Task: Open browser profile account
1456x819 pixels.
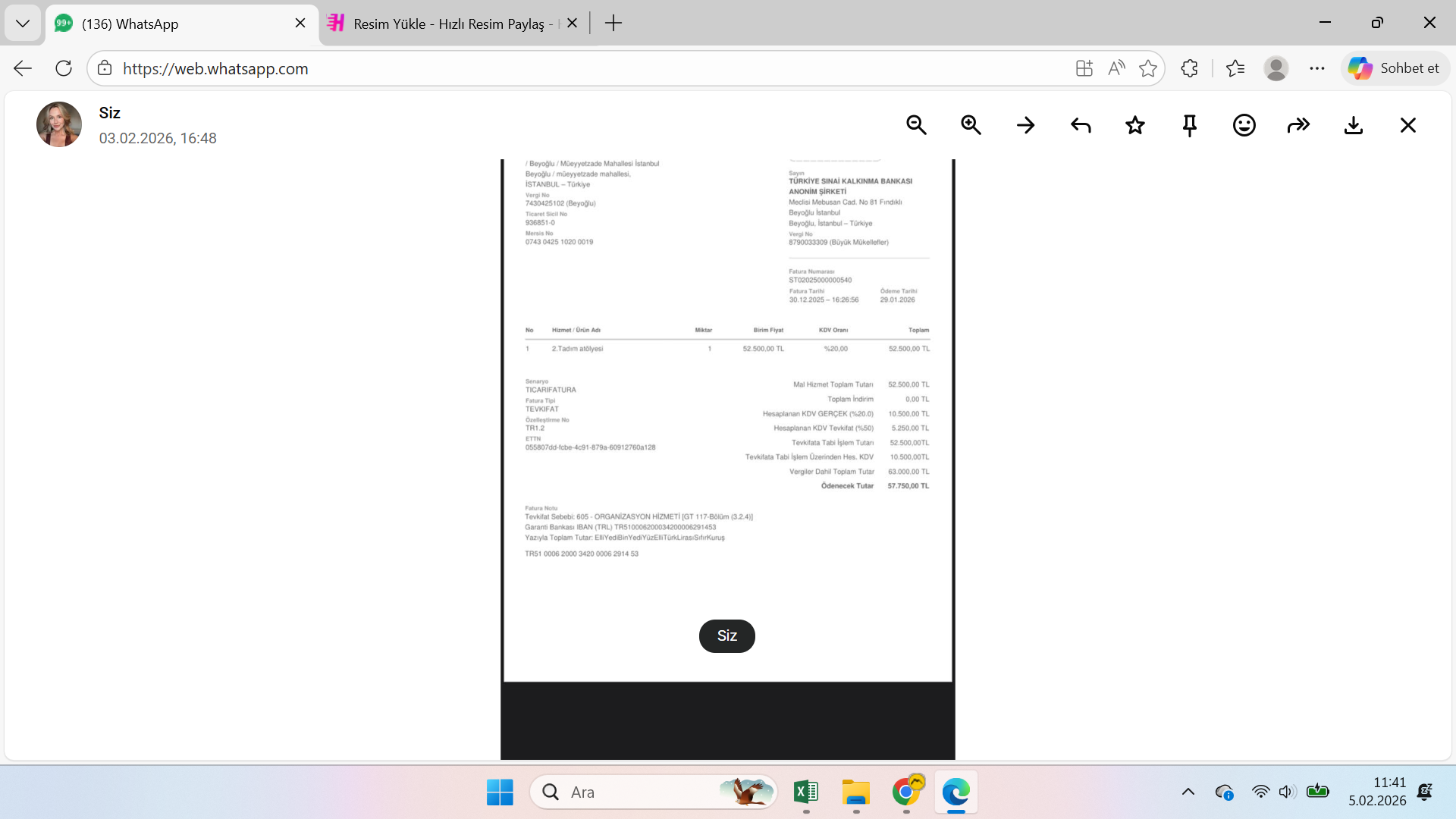Action: click(1276, 68)
